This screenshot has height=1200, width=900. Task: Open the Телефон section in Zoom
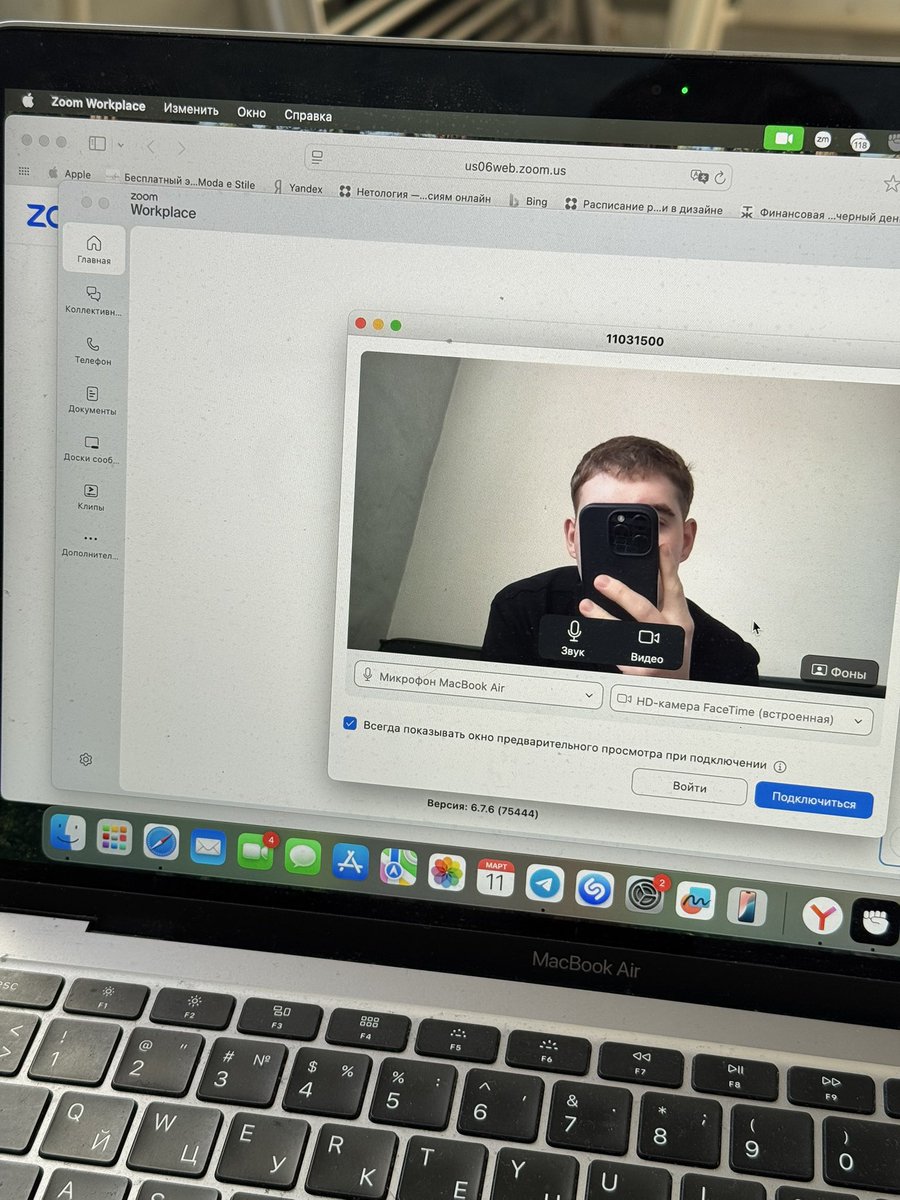[x=93, y=350]
